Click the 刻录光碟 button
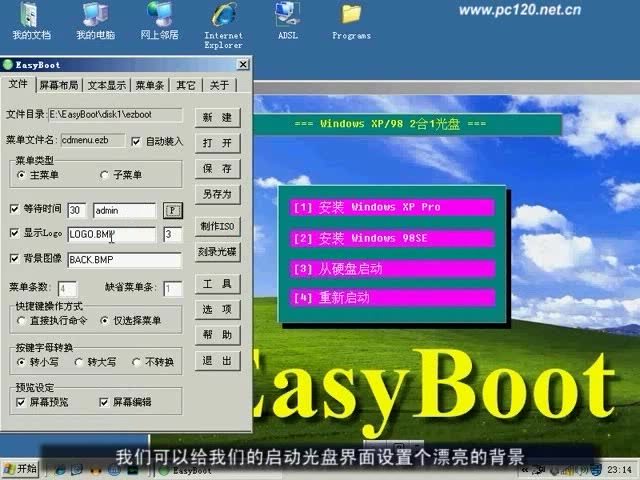The height and width of the screenshot is (480, 640). pos(217,252)
